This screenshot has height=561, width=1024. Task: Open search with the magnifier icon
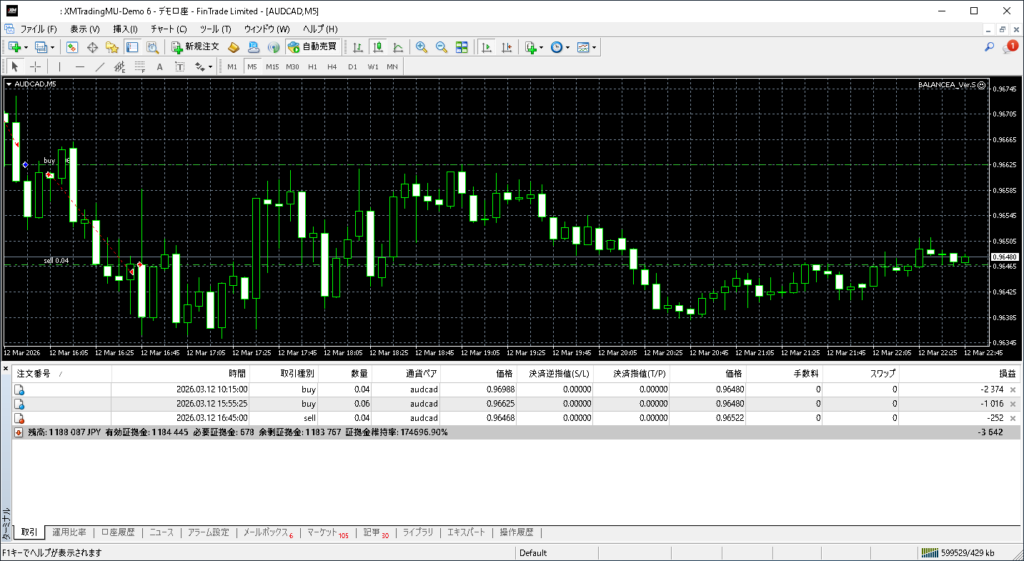pyautogui.click(x=989, y=47)
